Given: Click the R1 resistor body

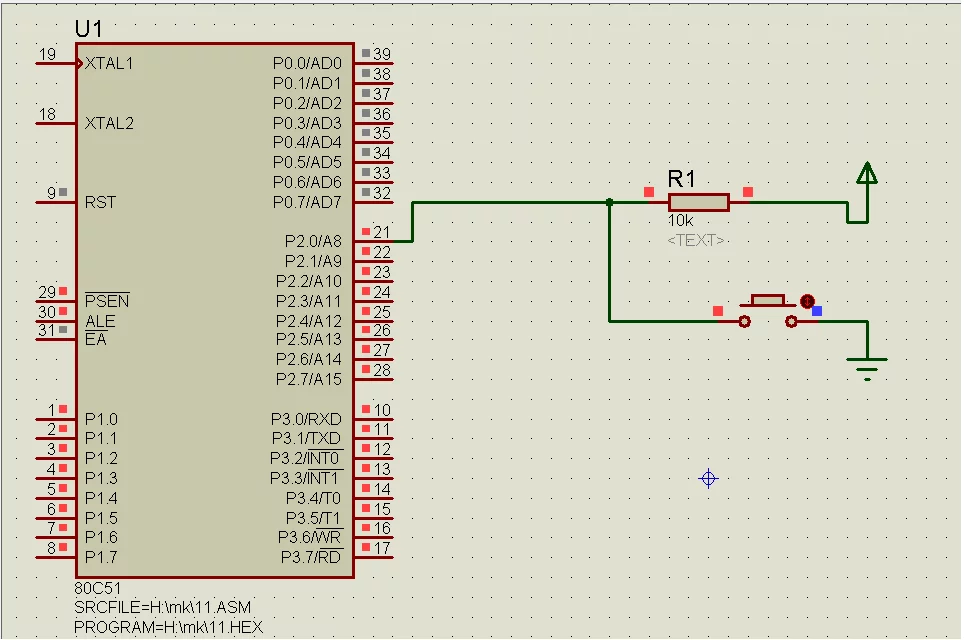Looking at the screenshot, I should [x=698, y=202].
